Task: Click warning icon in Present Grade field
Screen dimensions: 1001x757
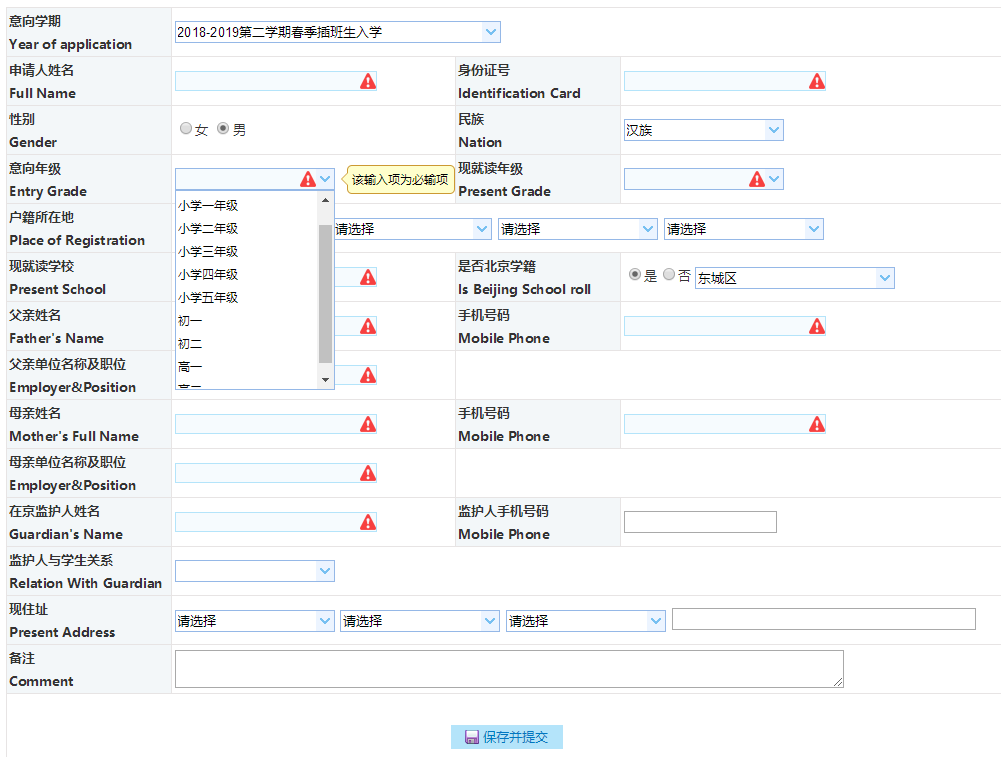Action: [757, 179]
